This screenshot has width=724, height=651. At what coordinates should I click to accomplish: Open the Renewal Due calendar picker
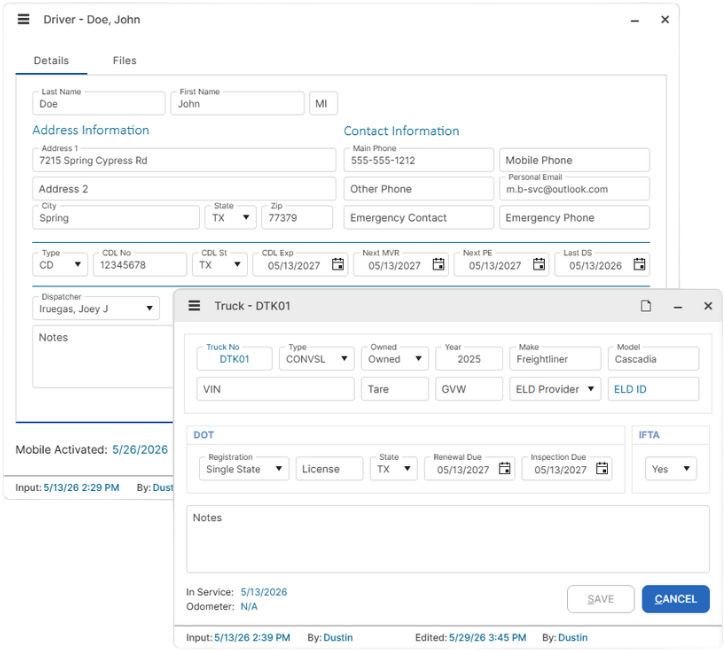pos(505,469)
